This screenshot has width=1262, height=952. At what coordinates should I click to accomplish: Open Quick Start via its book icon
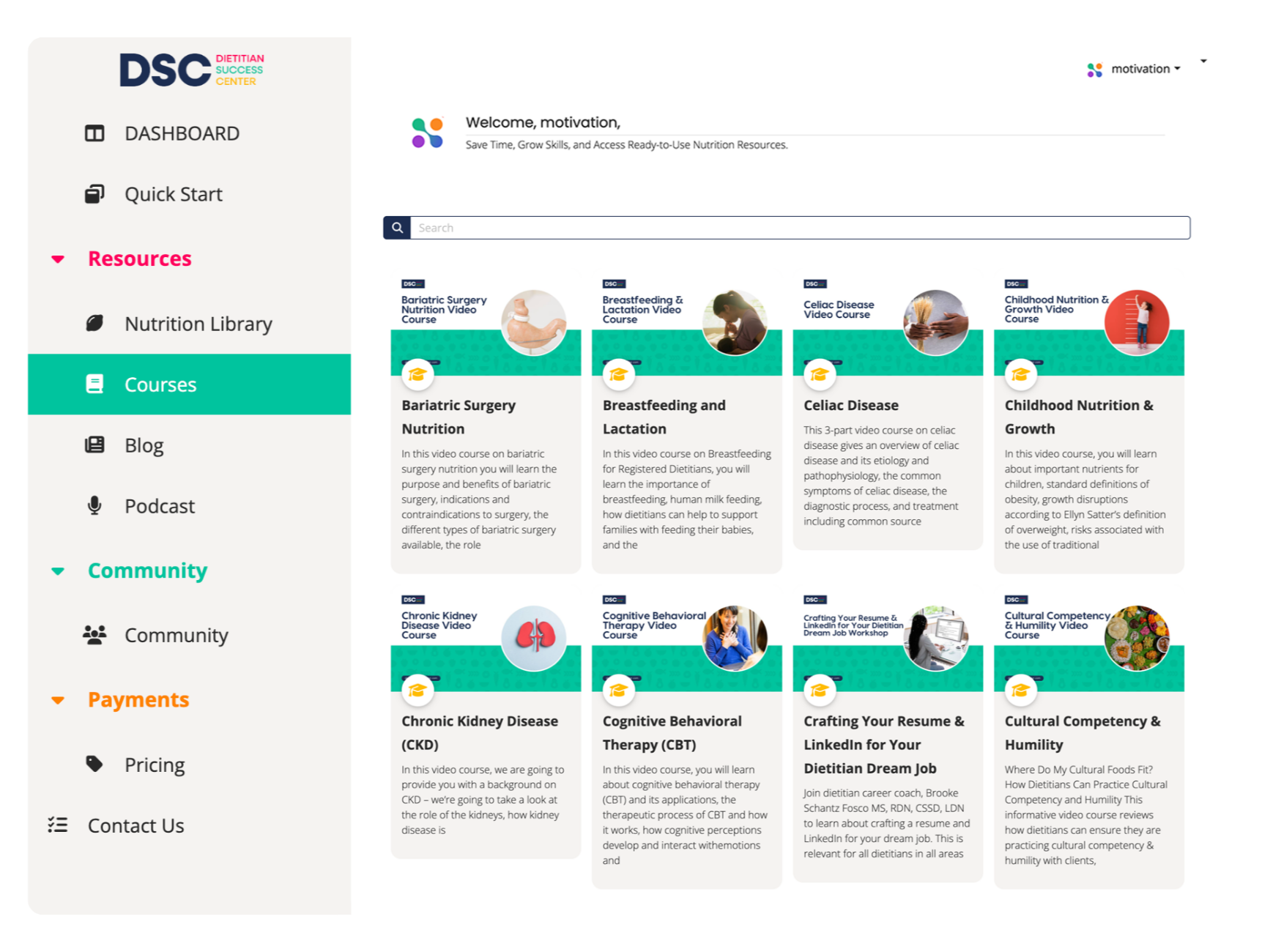[x=94, y=193]
